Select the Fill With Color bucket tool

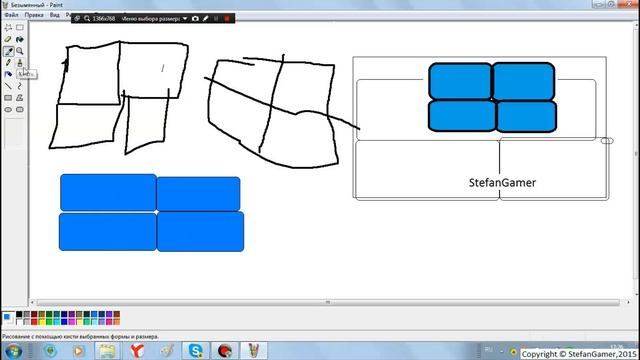[20, 40]
